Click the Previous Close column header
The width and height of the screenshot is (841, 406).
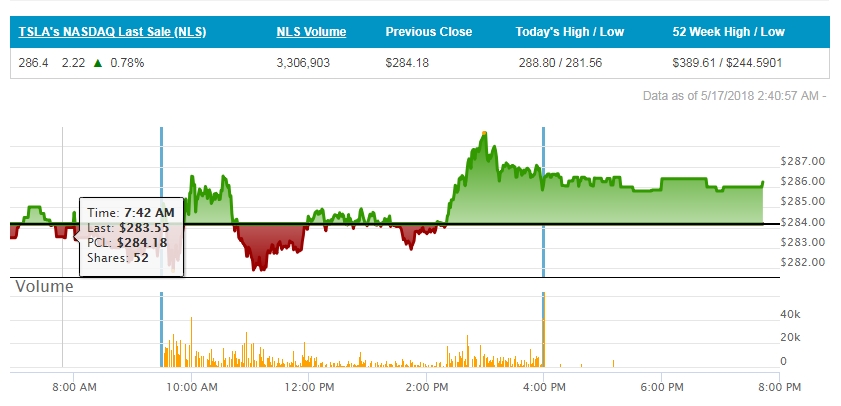(428, 32)
